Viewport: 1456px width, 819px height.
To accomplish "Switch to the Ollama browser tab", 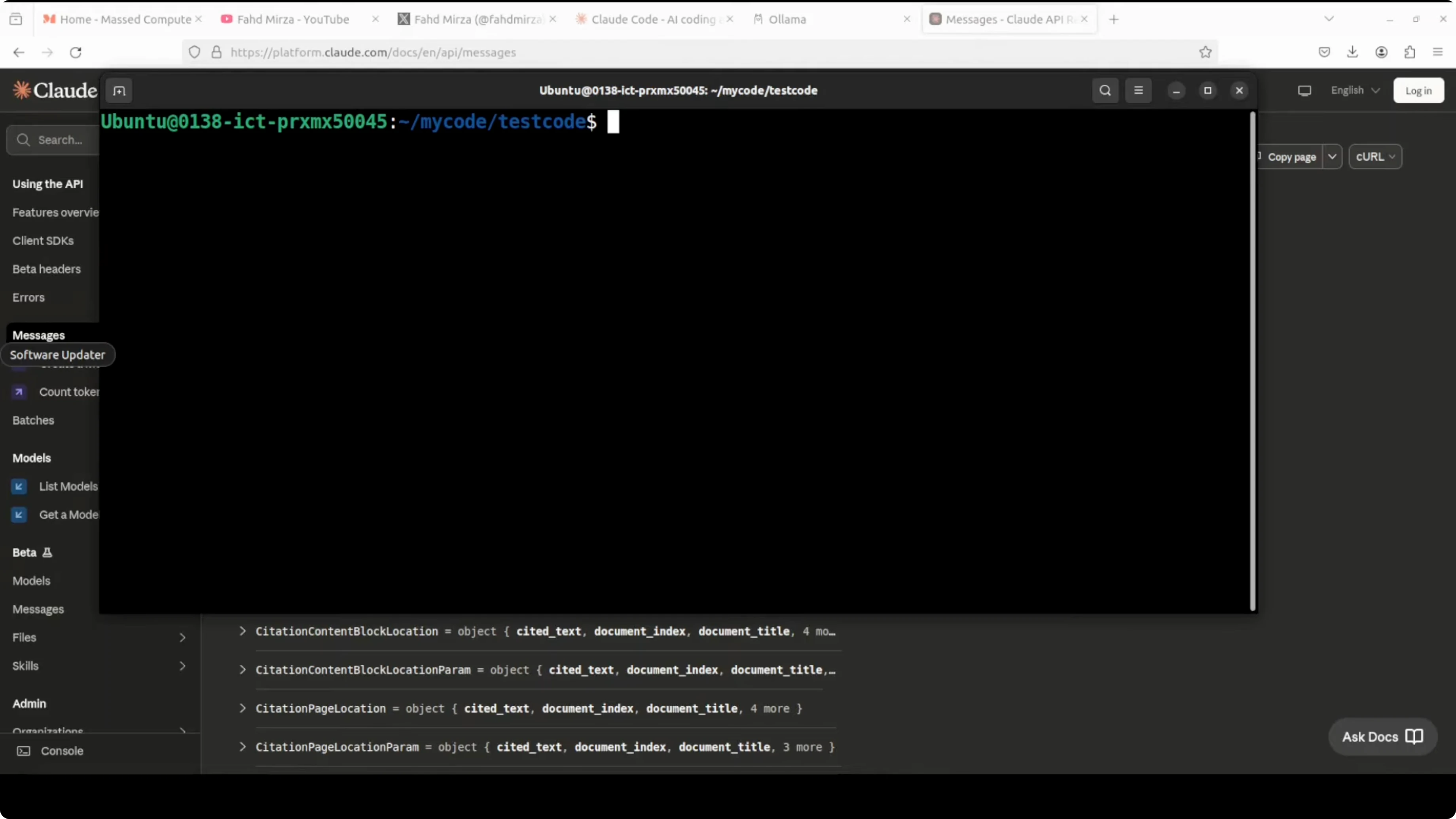I will [787, 19].
